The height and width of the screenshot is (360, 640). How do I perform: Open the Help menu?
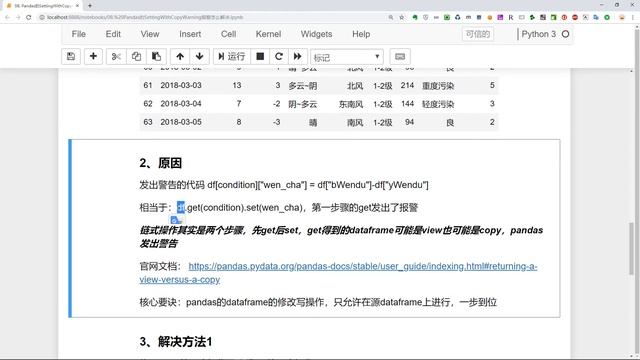click(361, 34)
